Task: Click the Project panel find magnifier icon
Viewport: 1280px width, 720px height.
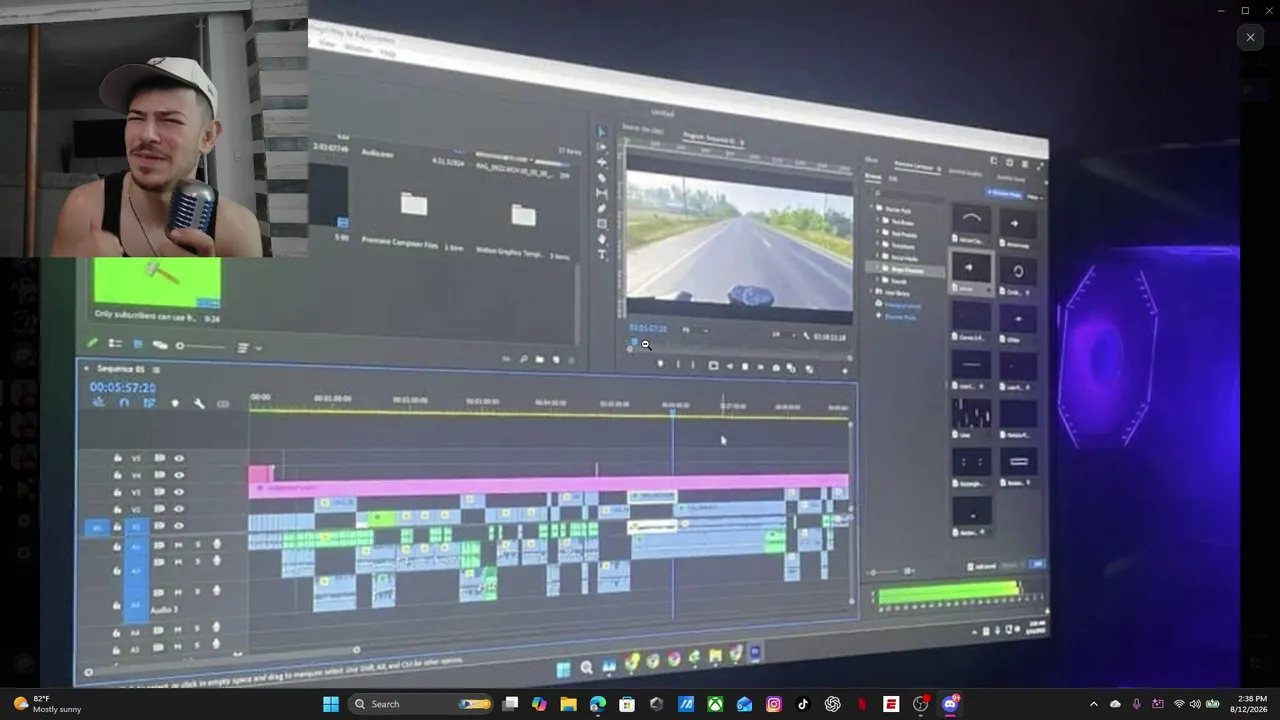Action: [x=523, y=359]
